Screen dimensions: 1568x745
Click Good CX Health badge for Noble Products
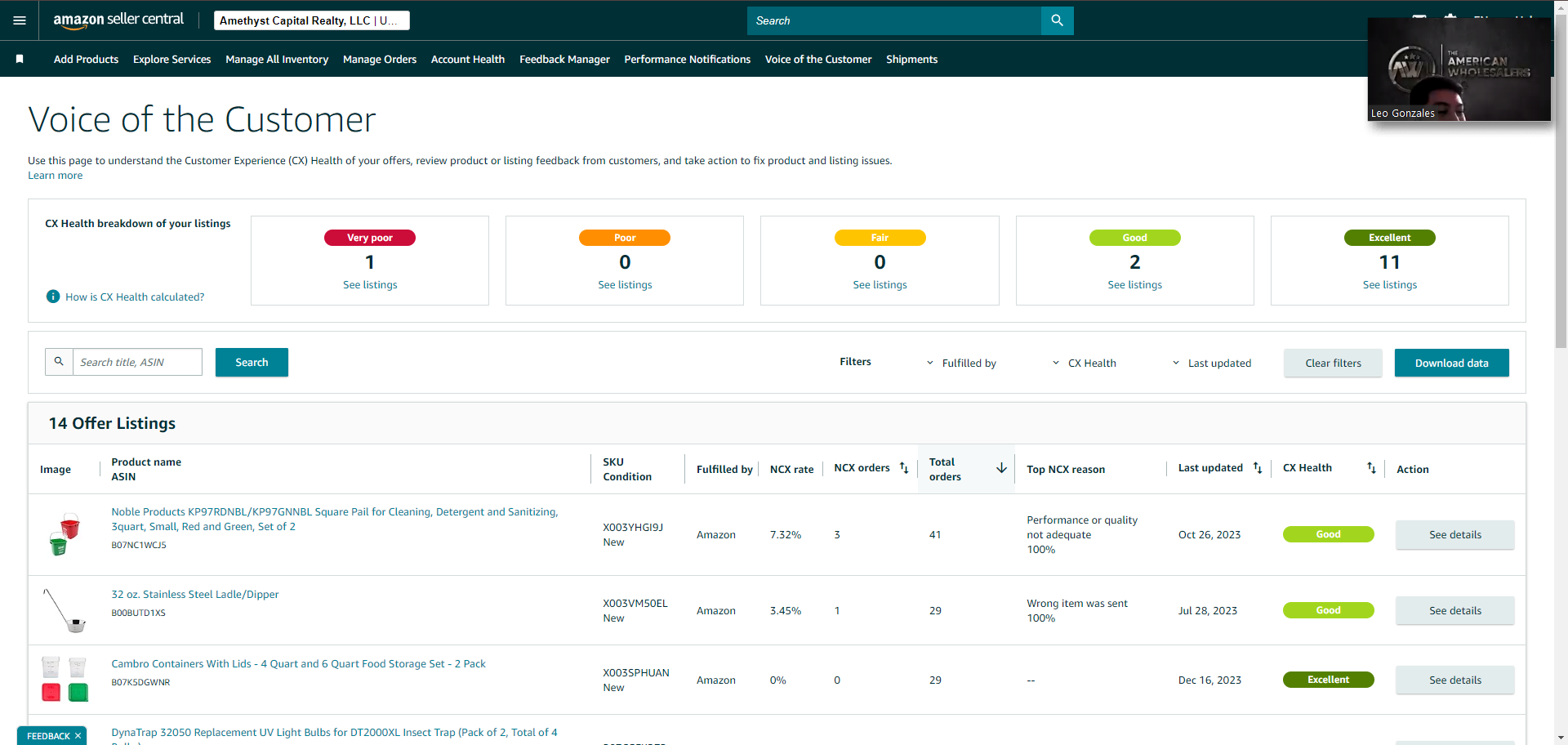[x=1328, y=534]
